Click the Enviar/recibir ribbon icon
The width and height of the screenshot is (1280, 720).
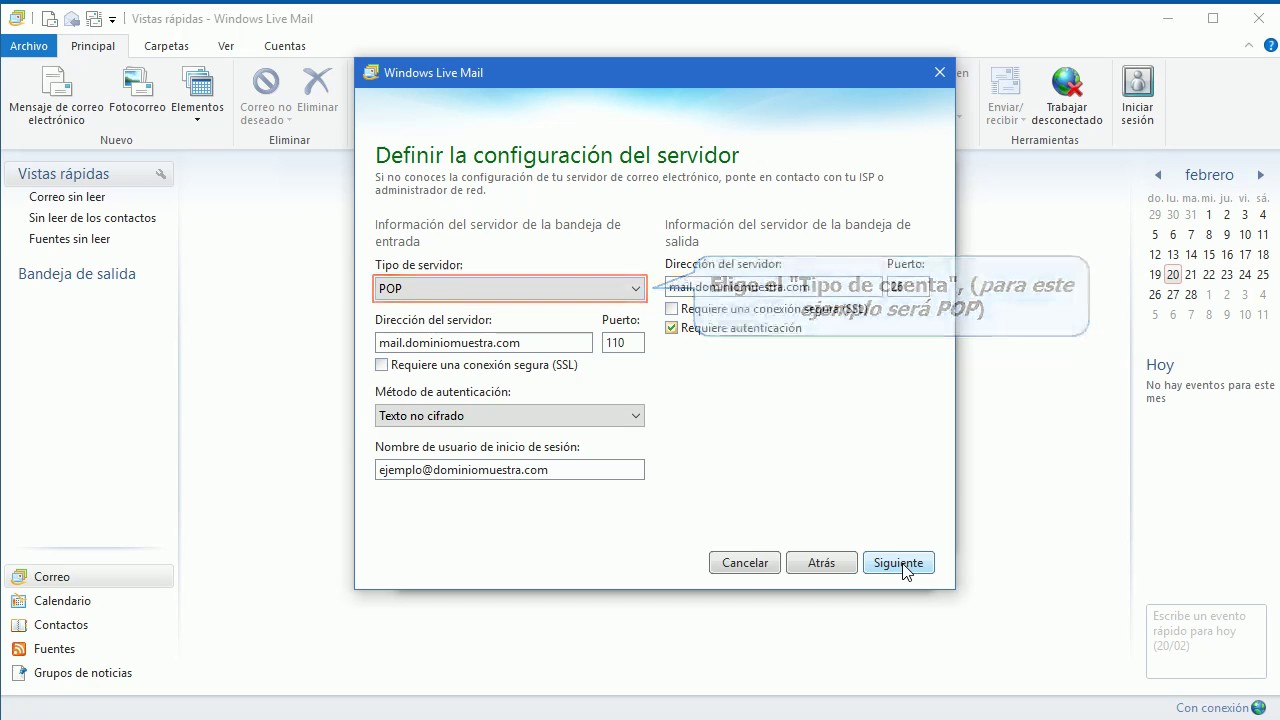[x=1004, y=82]
